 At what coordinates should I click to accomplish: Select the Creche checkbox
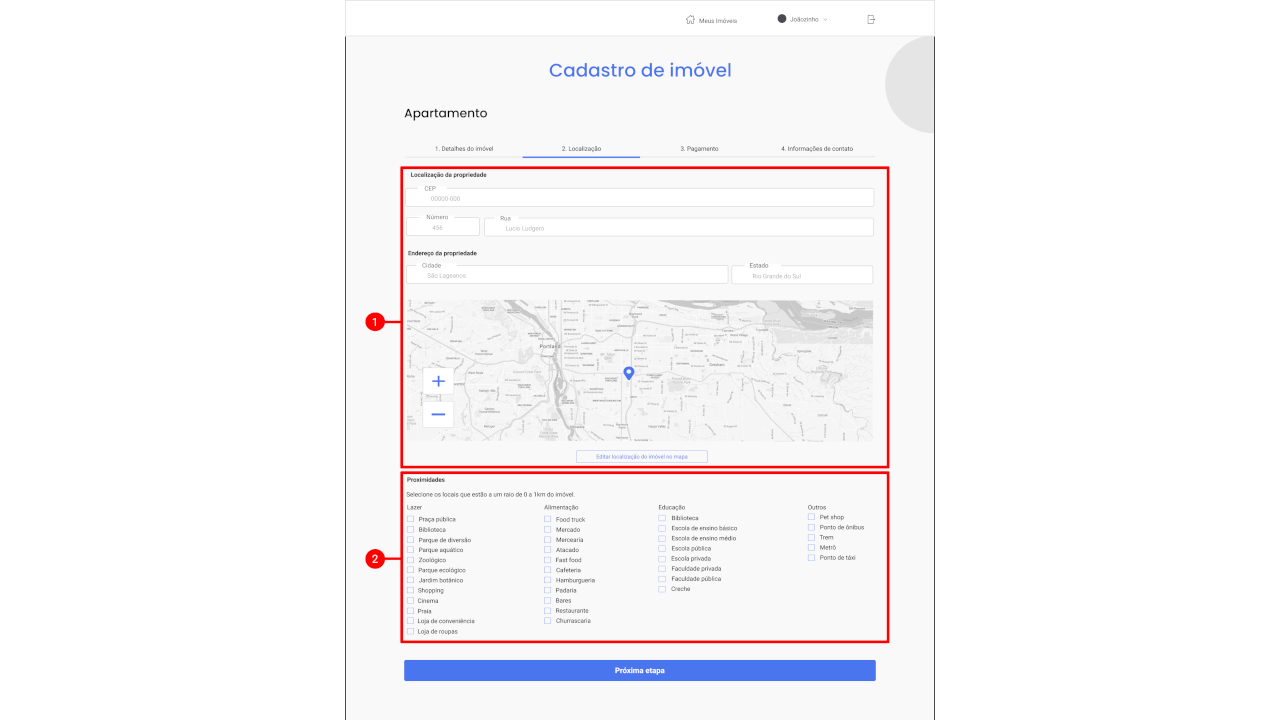pyautogui.click(x=662, y=589)
